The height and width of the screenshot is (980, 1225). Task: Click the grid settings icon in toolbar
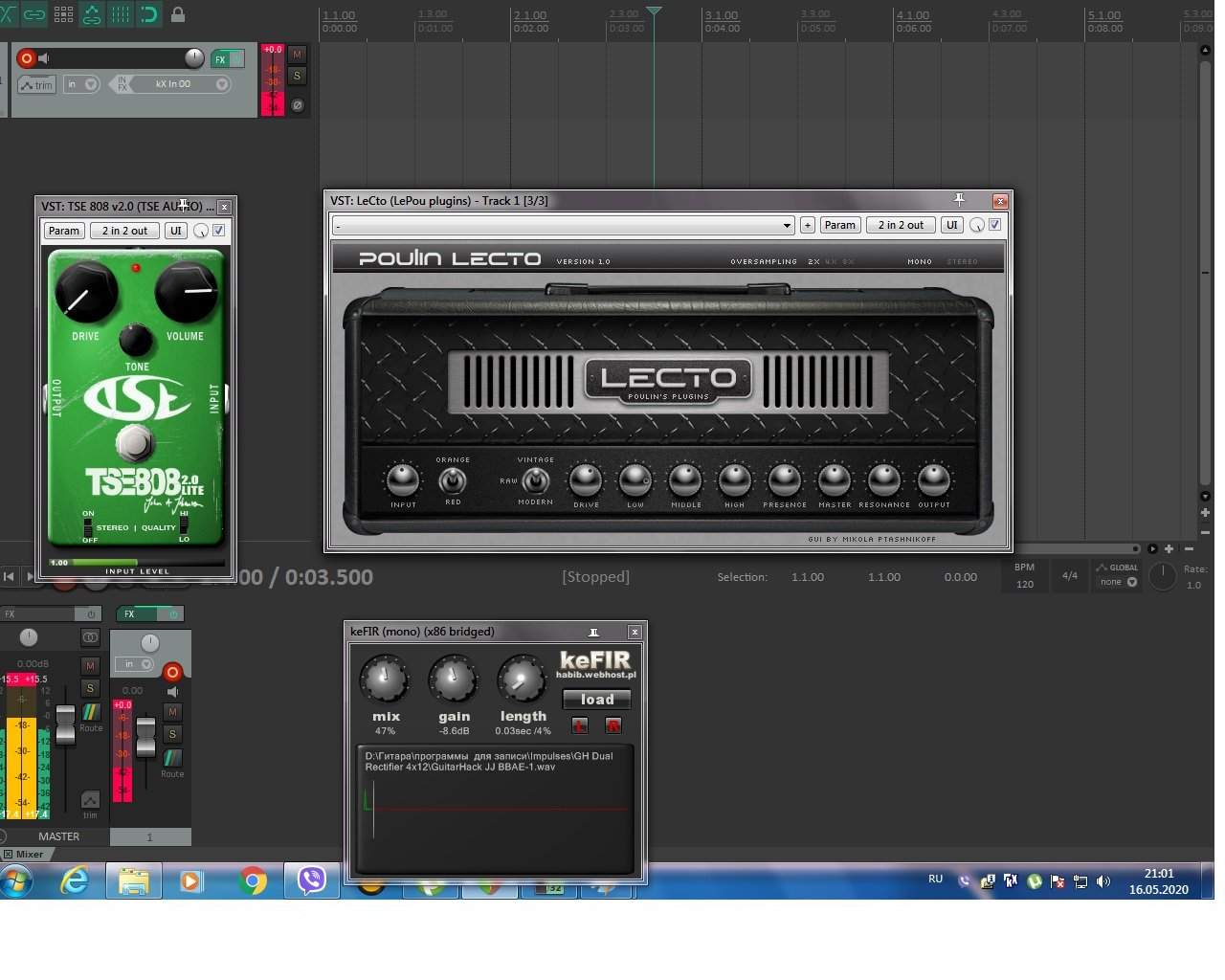tap(64, 14)
